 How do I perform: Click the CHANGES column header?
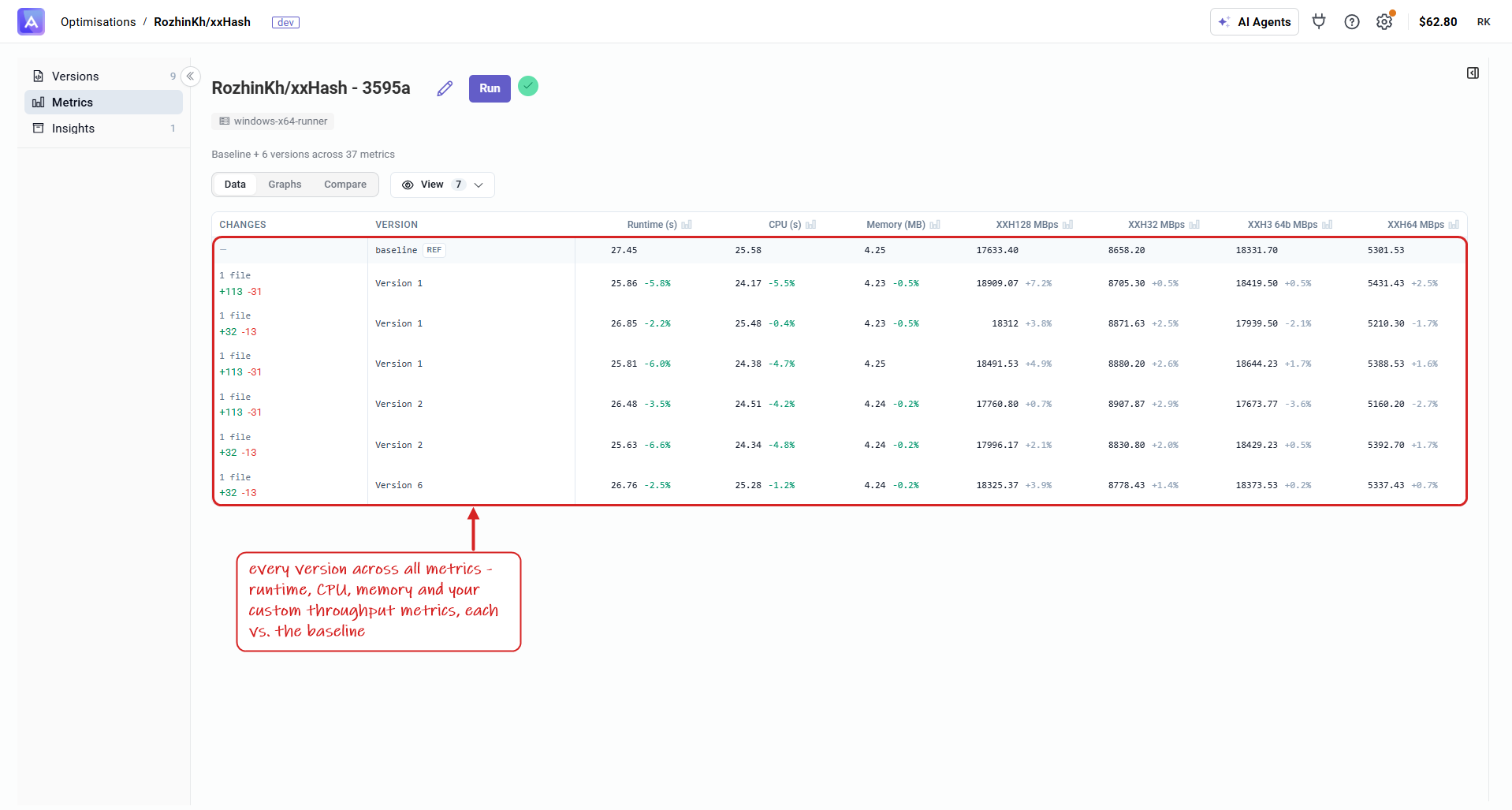243,225
